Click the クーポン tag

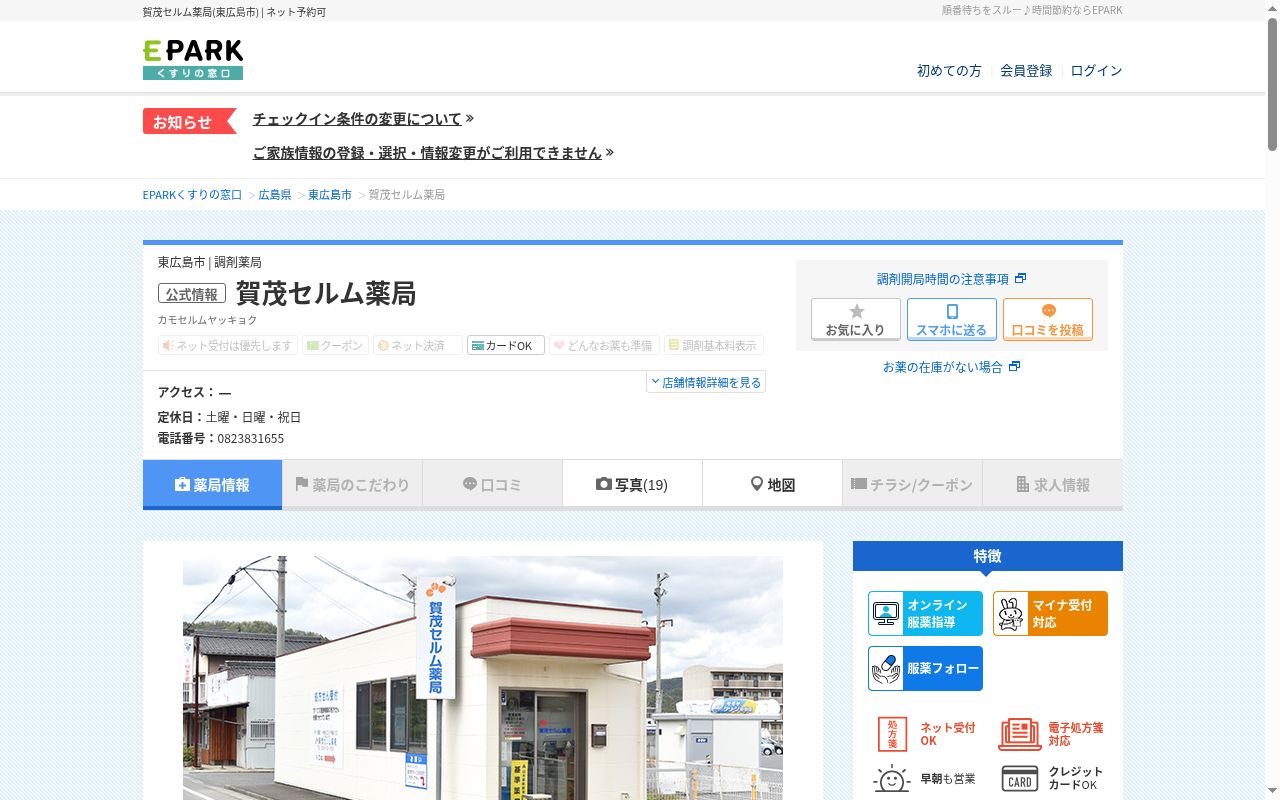coord(335,345)
